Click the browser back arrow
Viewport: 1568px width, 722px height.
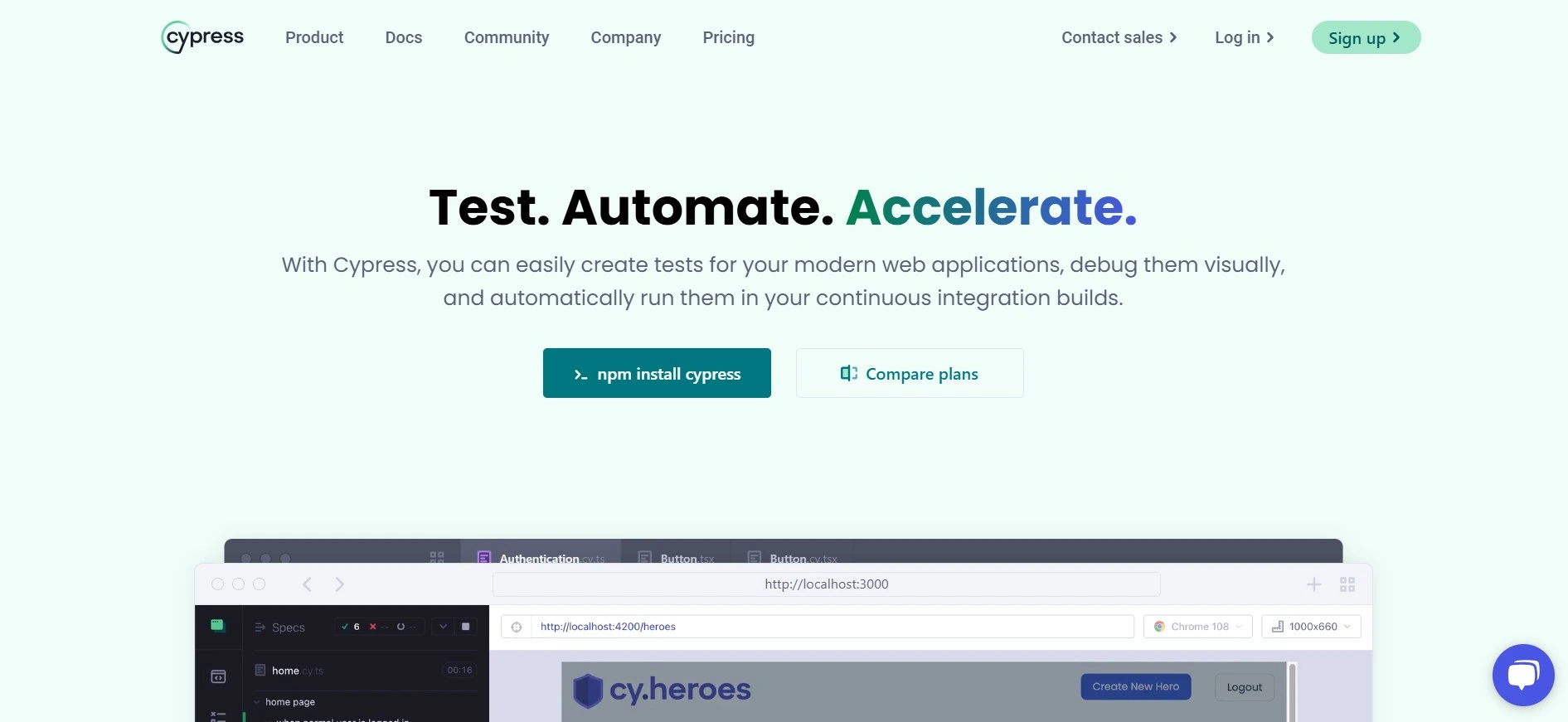(307, 584)
